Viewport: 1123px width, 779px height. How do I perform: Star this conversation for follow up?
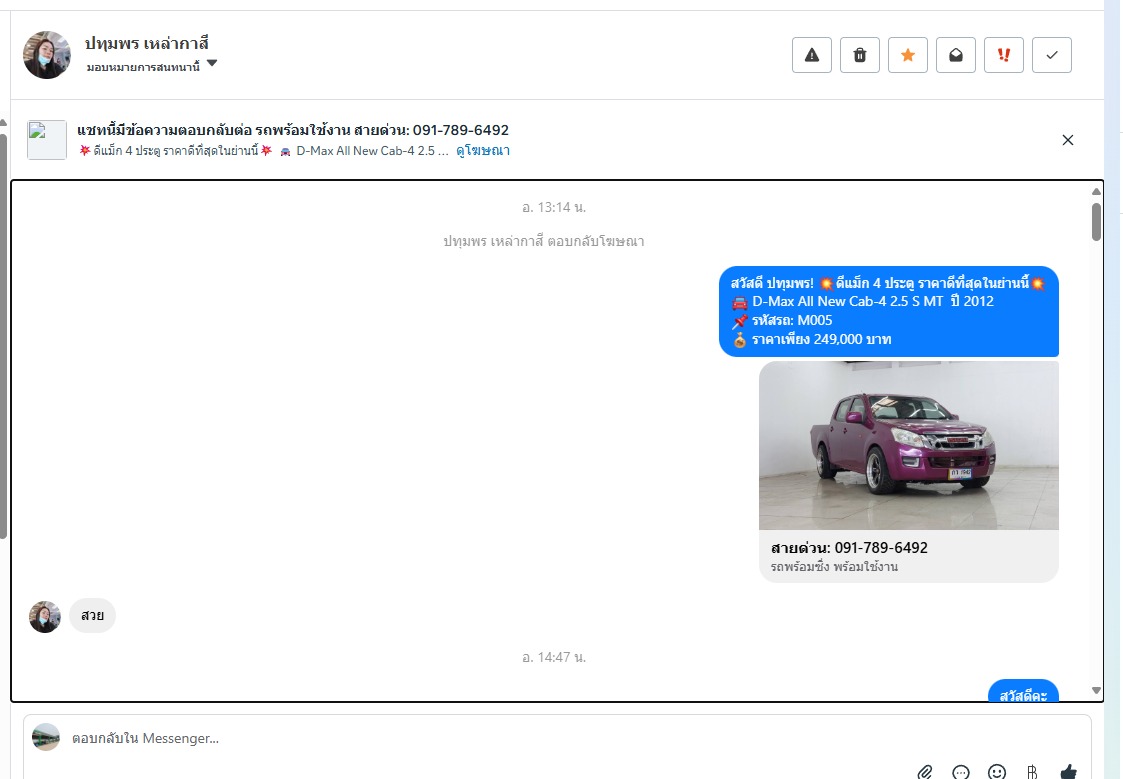click(907, 55)
